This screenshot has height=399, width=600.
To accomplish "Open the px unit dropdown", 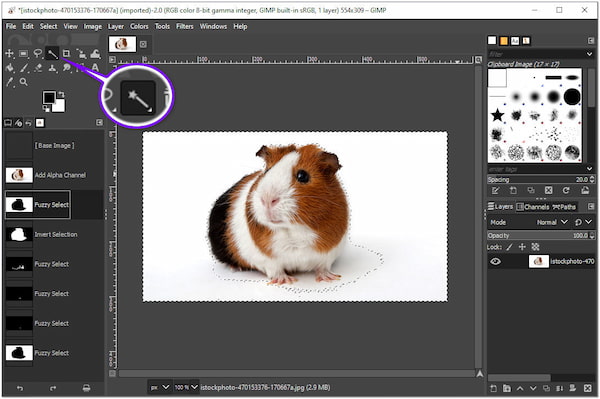I will [160, 388].
